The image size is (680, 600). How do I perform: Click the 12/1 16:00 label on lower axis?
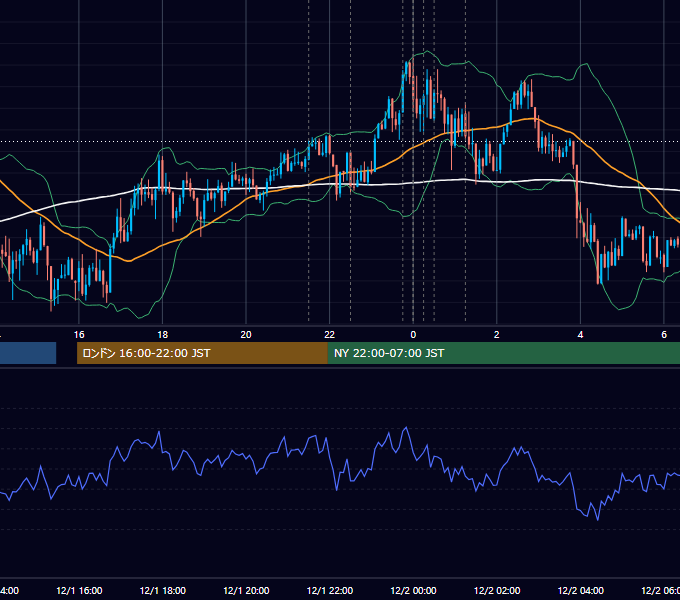[x=79, y=590]
